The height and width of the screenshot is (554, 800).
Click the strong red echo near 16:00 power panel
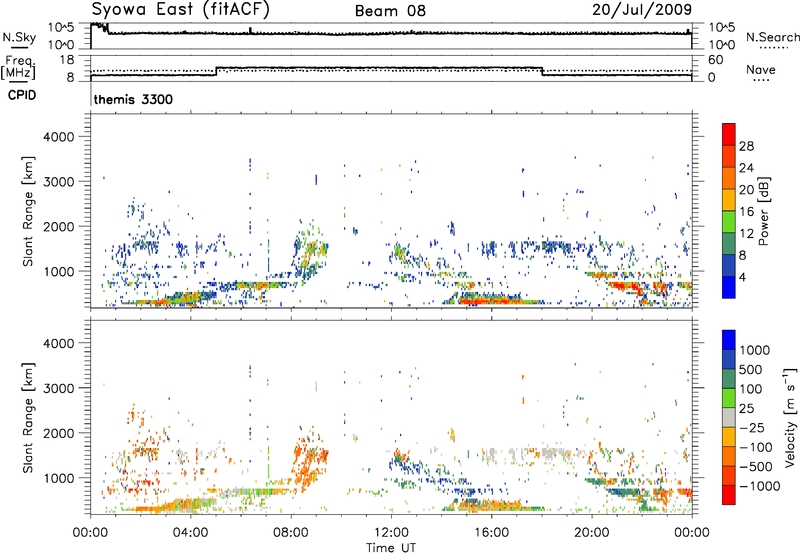(490, 301)
